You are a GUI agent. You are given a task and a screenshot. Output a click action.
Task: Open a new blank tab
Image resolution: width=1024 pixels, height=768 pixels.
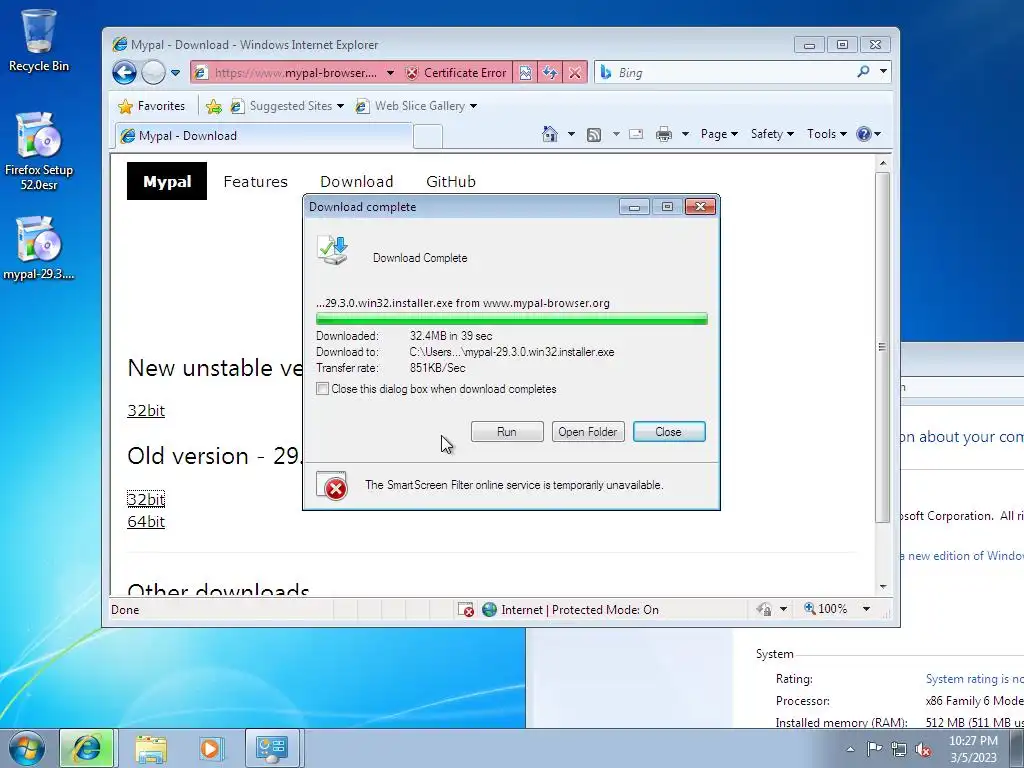click(428, 136)
